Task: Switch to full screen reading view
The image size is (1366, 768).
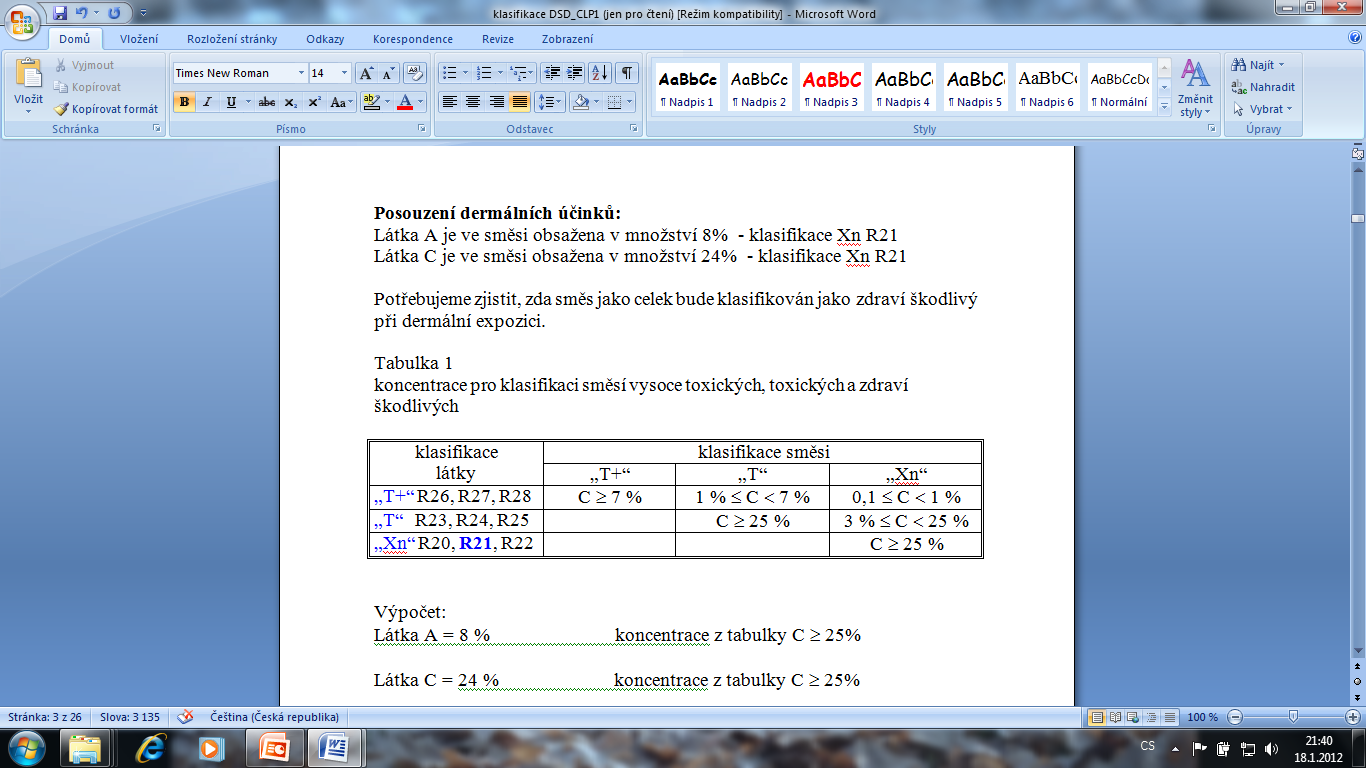Action: [1115, 717]
